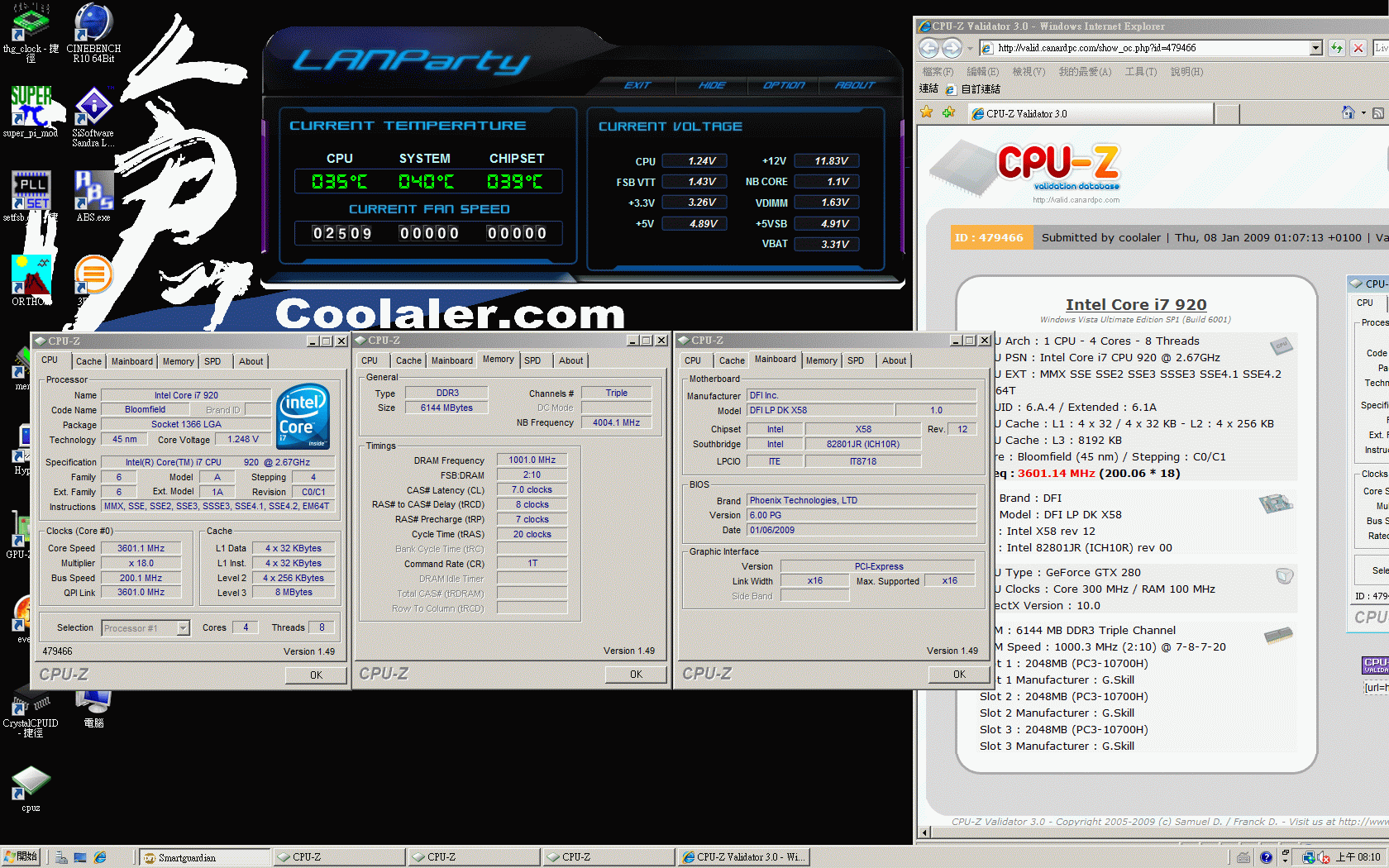Click the add to favorites icon
1389x868 pixels.
click(948, 112)
